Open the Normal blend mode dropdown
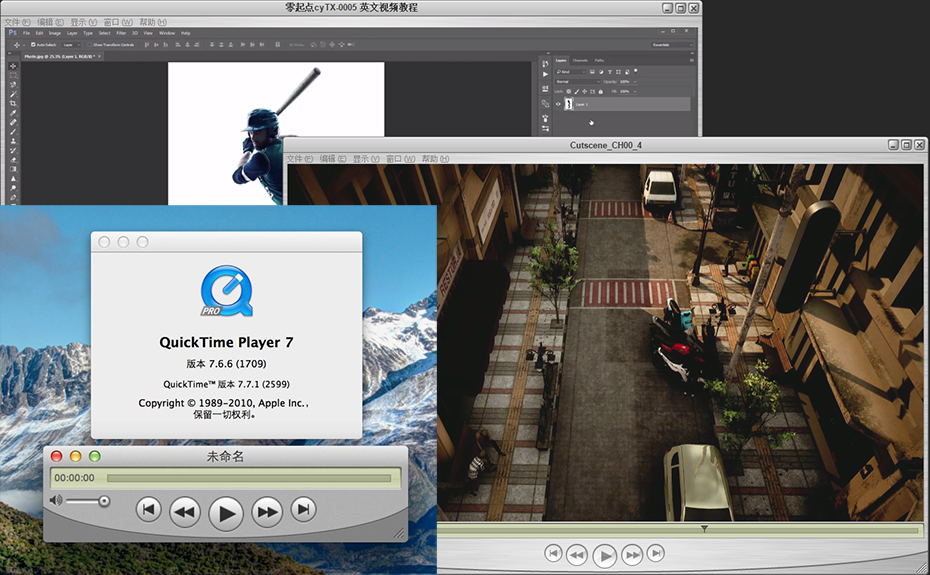 578,82
